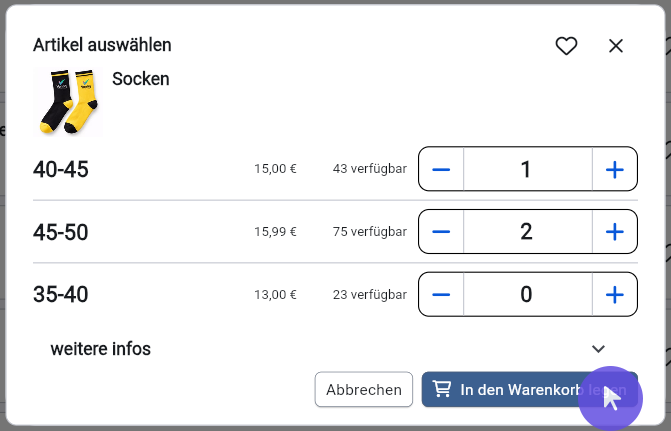Click the weitere infos chevron arrow
The image size is (671, 431).
pyautogui.click(x=598, y=349)
